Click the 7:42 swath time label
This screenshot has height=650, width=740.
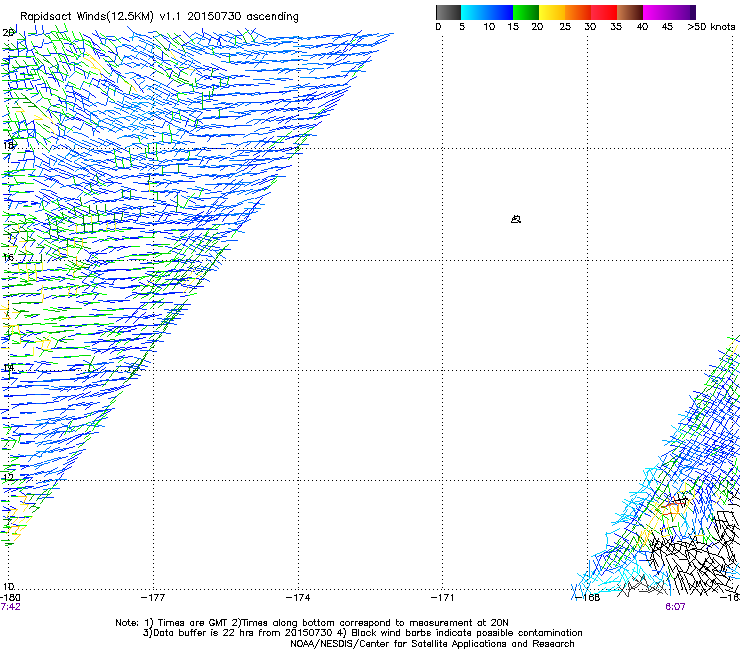10,607
